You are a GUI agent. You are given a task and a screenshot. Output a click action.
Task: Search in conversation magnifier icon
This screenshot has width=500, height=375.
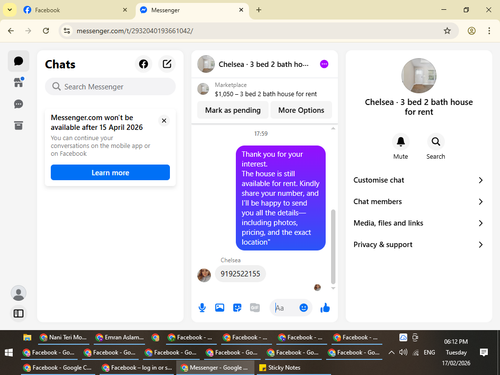click(436, 142)
